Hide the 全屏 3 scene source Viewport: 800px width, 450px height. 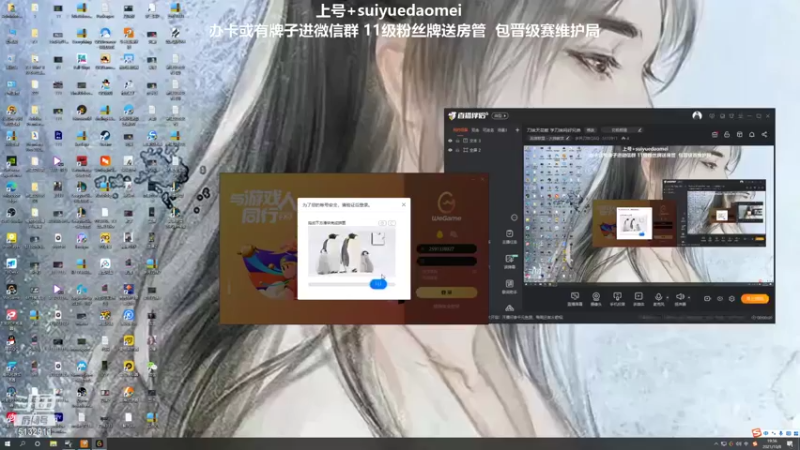450,141
